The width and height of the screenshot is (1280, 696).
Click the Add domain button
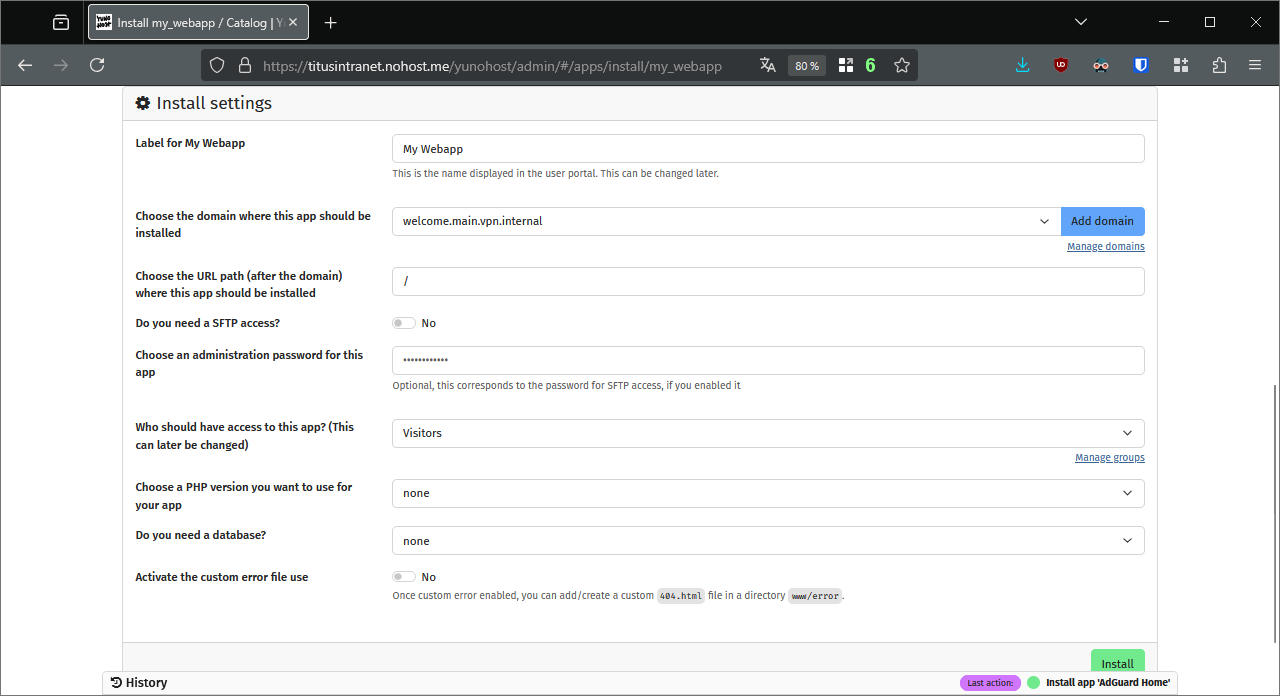click(1102, 221)
